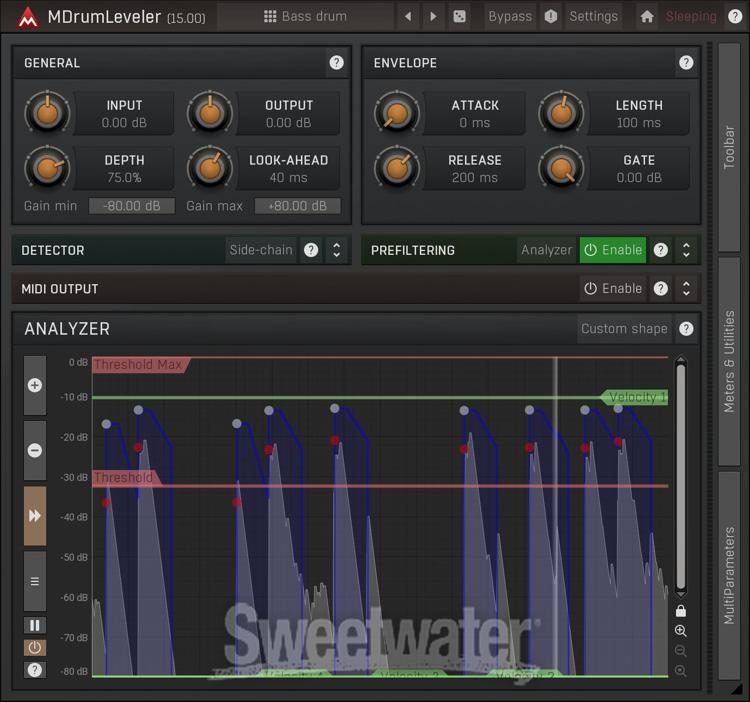Click the Gain max +80.00 dB field
This screenshot has width=750, height=702.
point(298,206)
